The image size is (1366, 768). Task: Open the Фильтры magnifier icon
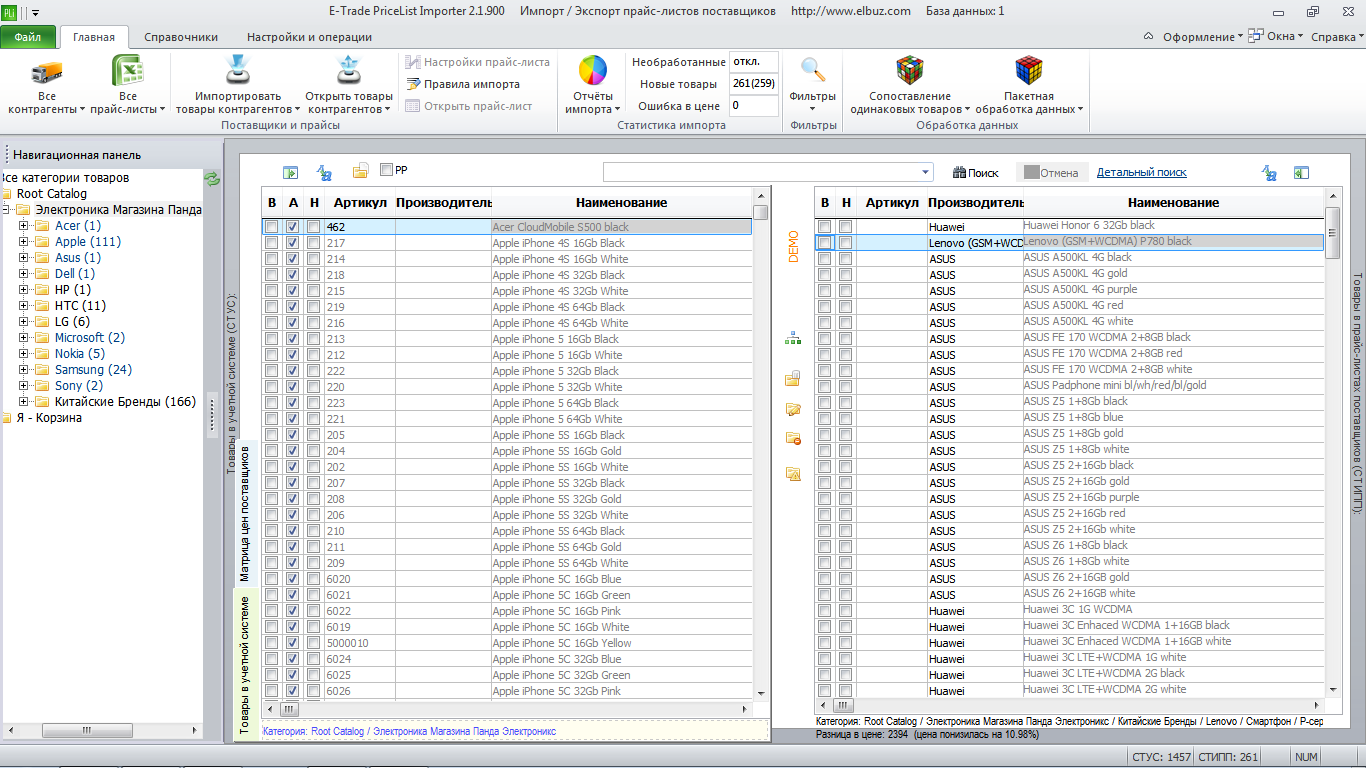tap(813, 70)
